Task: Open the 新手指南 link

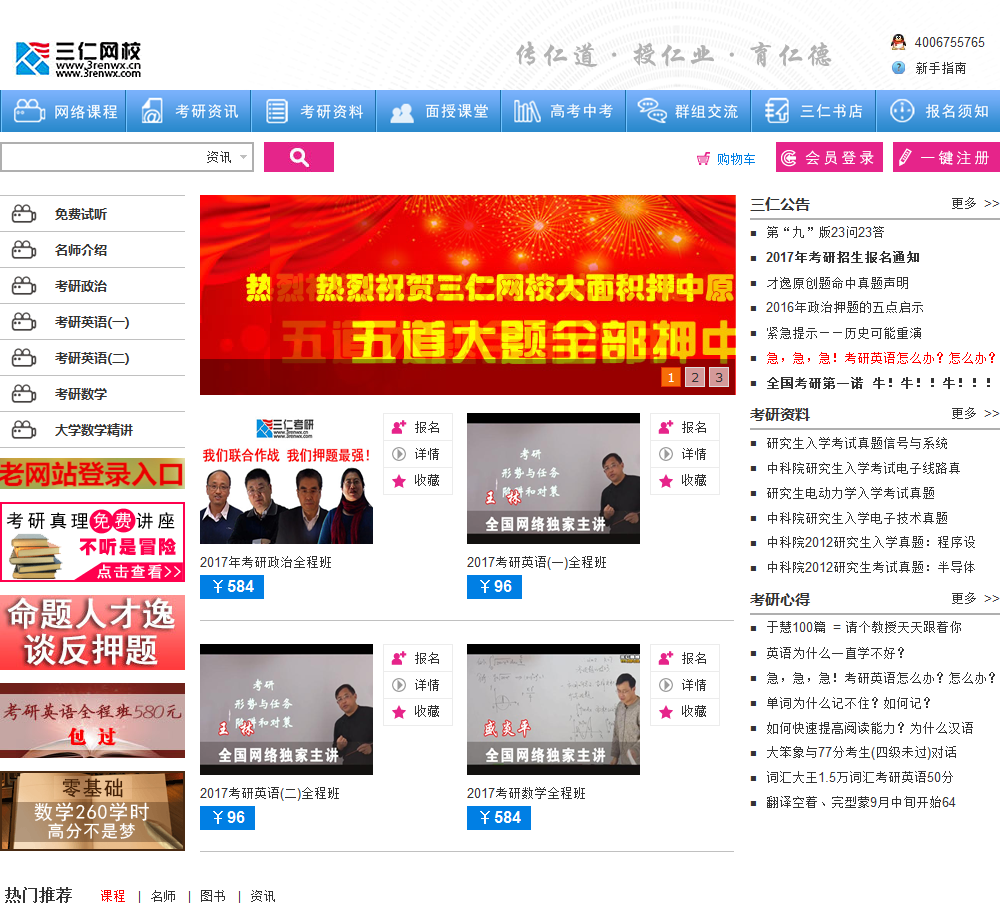Action: tap(940, 68)
